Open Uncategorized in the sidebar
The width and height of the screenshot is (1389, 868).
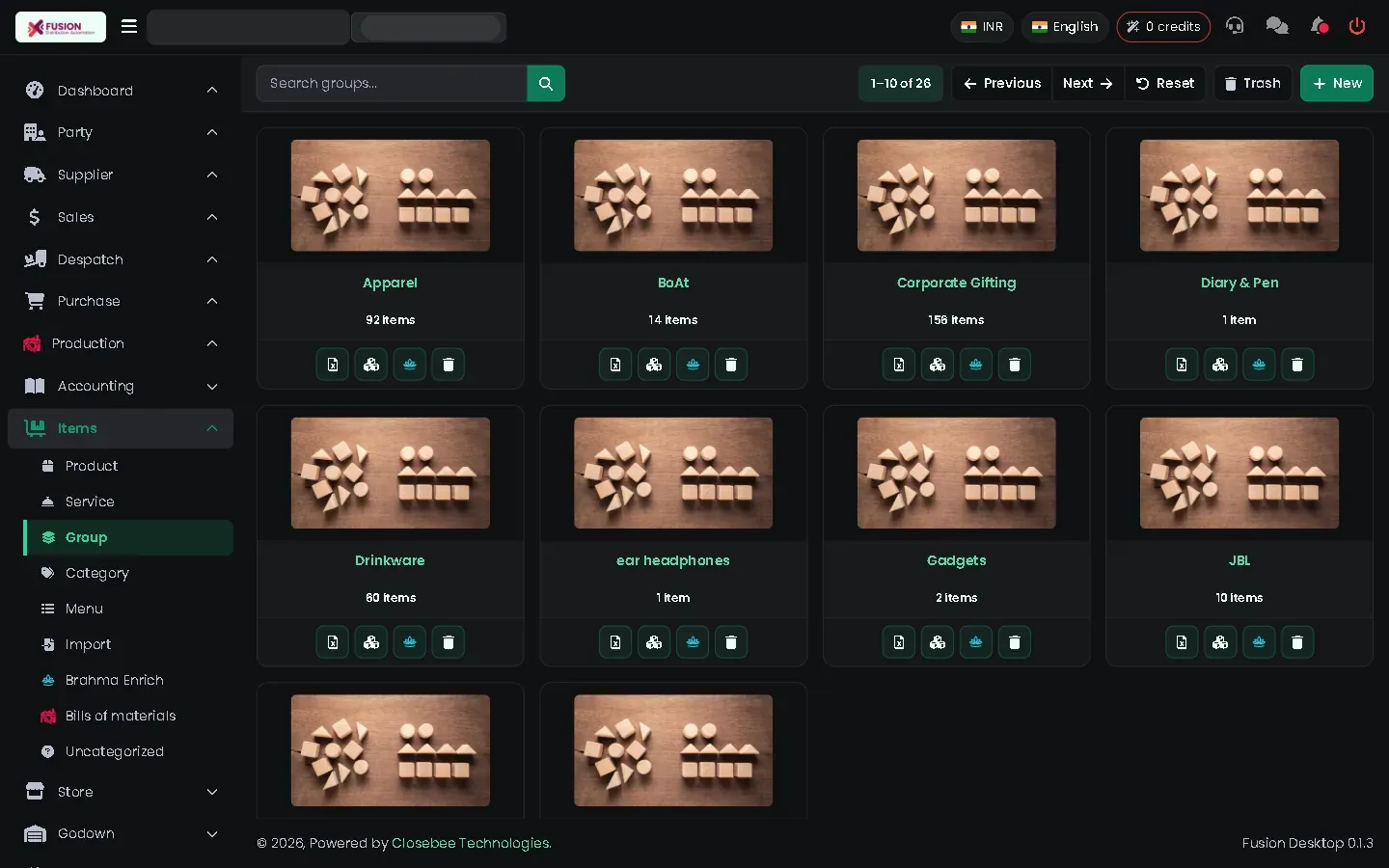128,751
